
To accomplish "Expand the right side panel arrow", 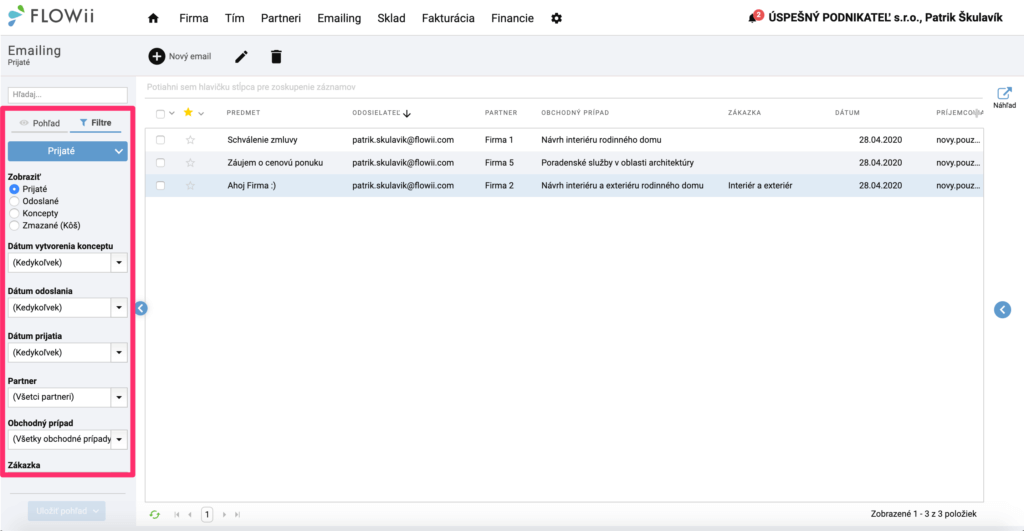I will (x=1002, y=310).
